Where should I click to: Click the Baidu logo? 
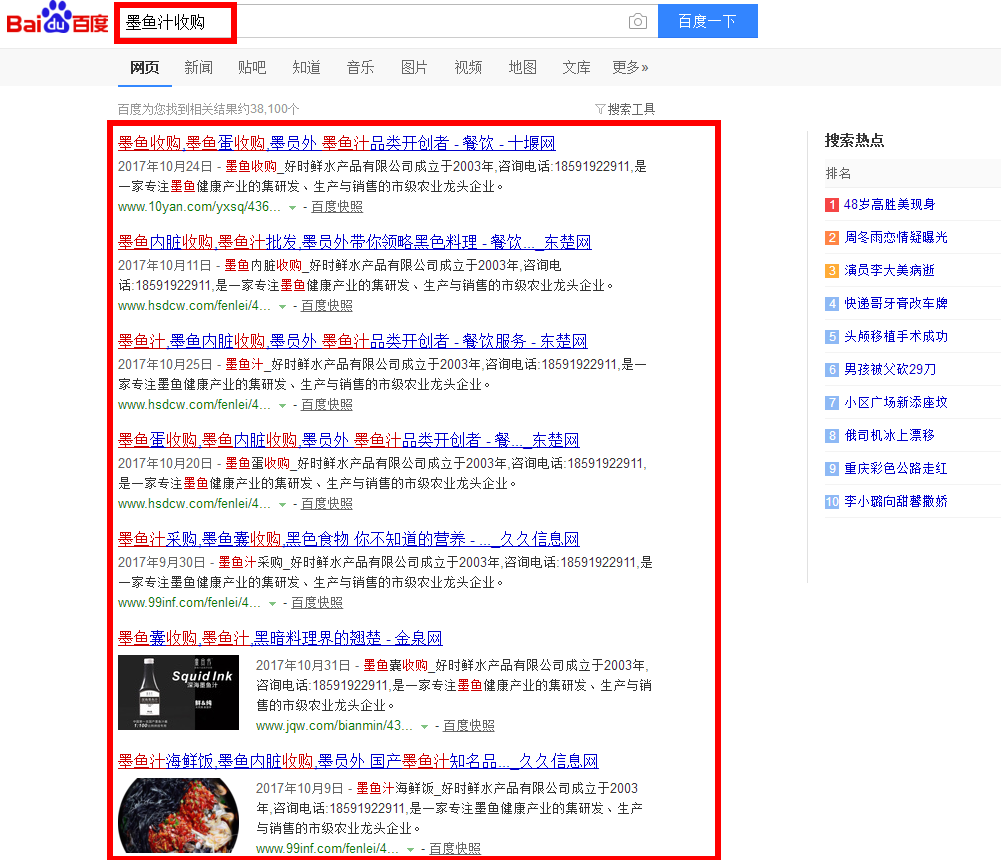[57, 21]
